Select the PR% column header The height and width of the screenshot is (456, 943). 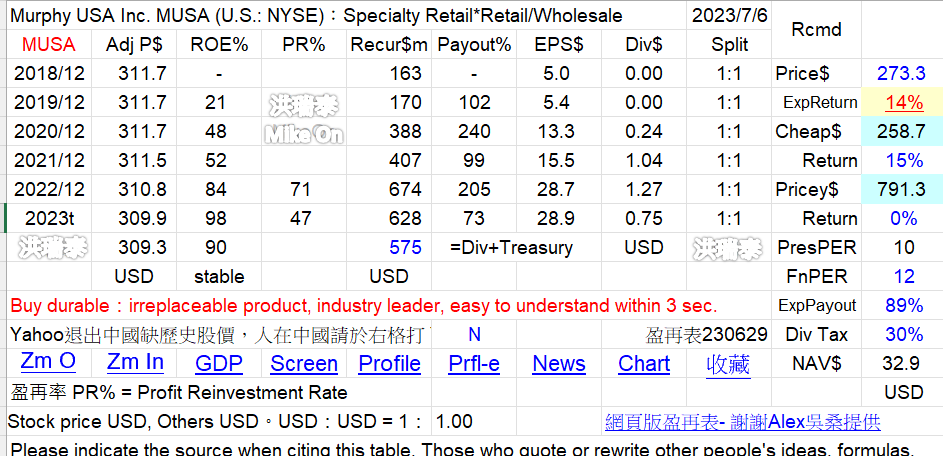pos(304,45)
